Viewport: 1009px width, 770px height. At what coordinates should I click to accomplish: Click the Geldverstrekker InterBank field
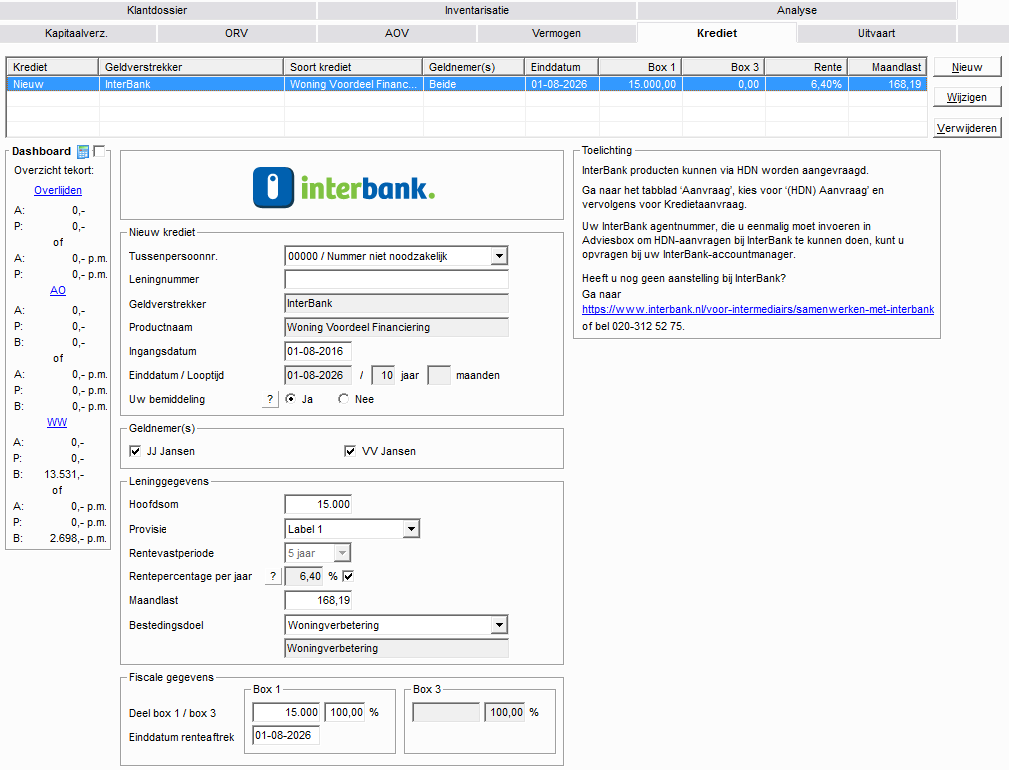[x=396, y=304]
